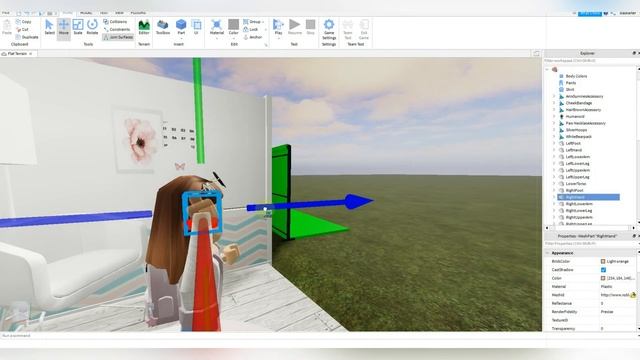The width and height of the screenshot is (640, 360).
Task: Open the Material dropdown arrow
Action: [x=217, y=38]
